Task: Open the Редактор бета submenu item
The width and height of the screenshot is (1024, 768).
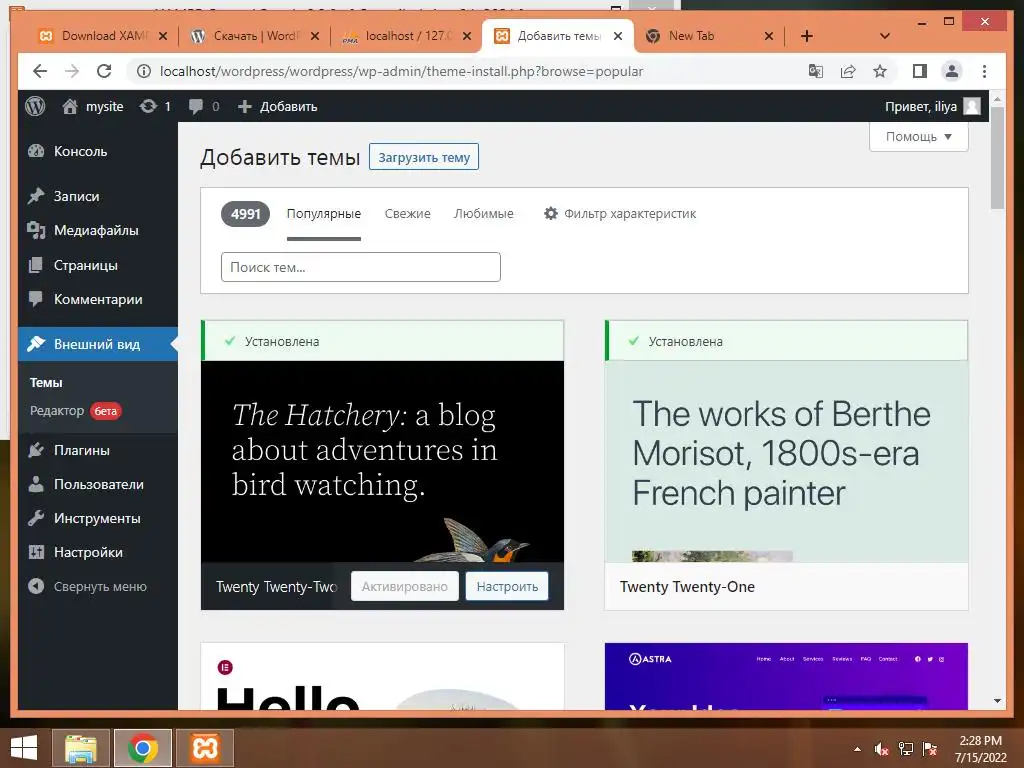Action: 75,411
